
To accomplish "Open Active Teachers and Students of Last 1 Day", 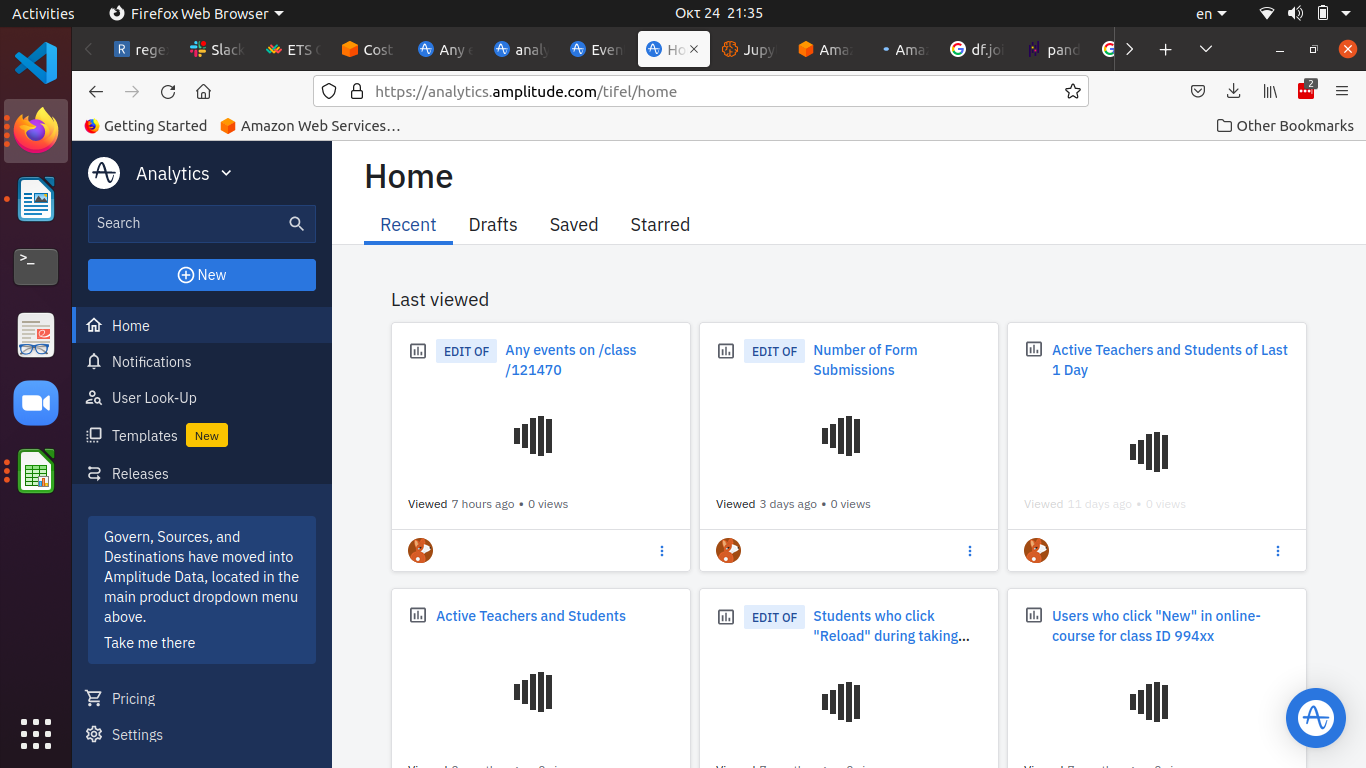I will point(1170,360).
